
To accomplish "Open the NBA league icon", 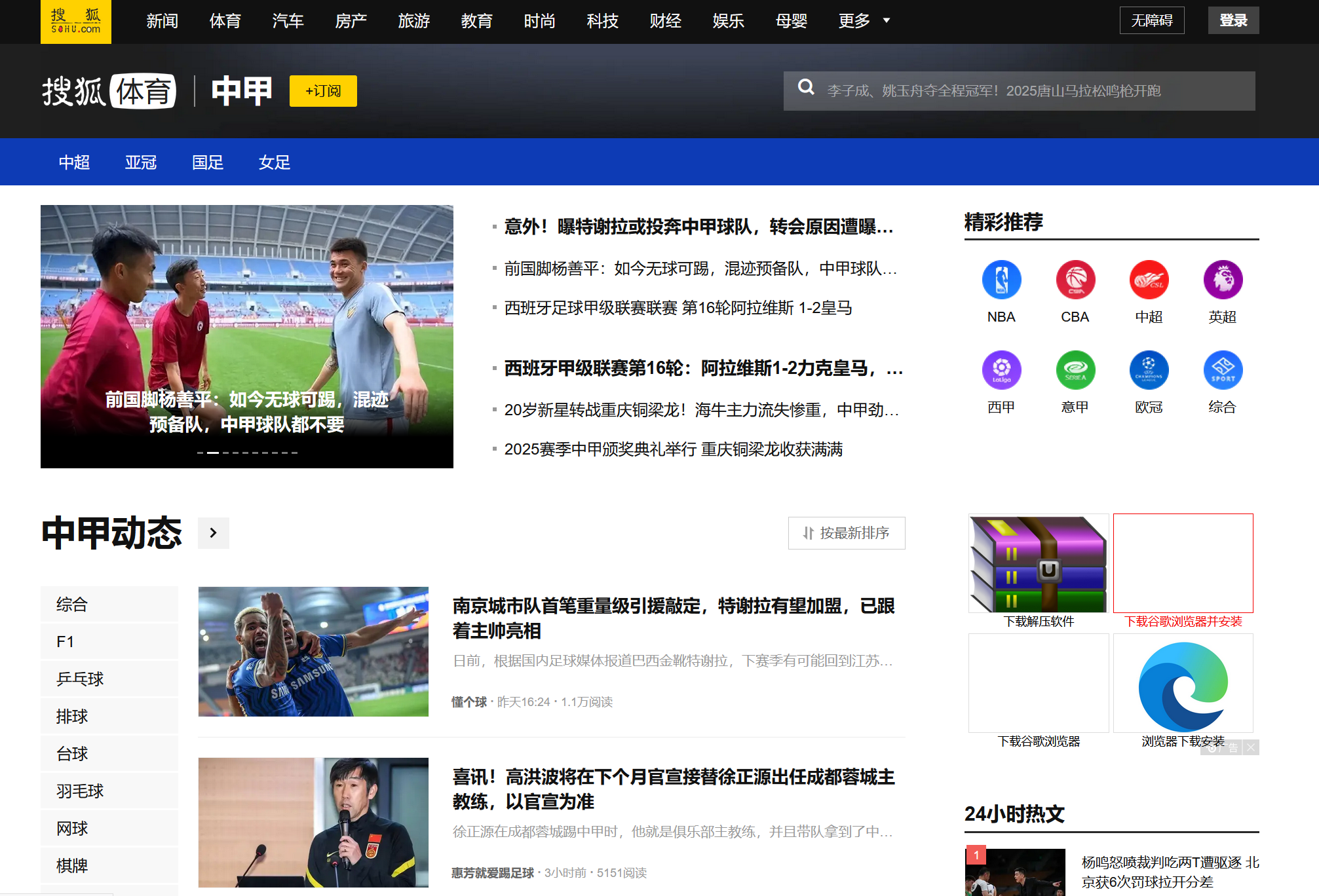I will pyautogui.click(x=1001, y=280).
